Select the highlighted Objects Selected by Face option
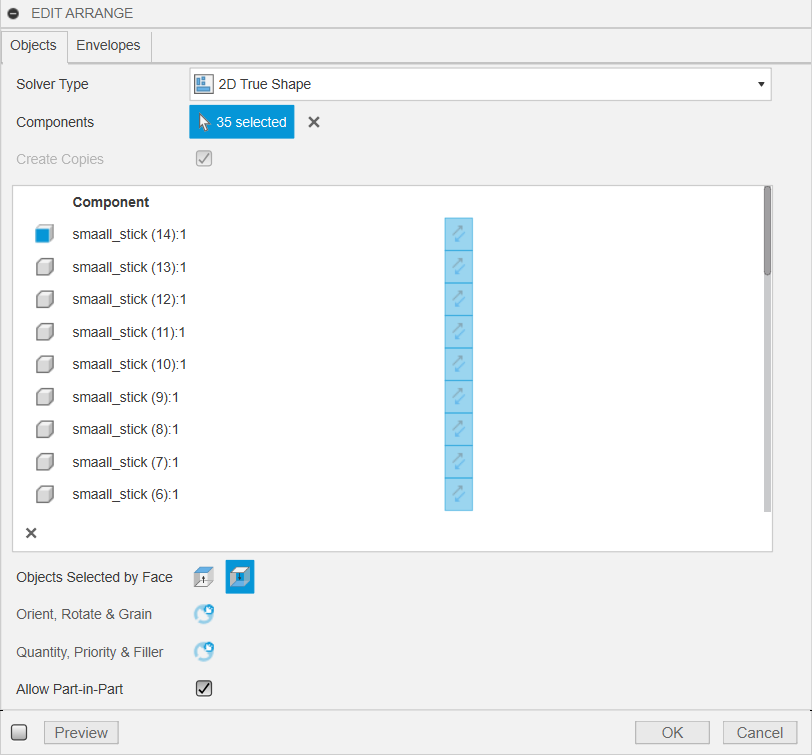This screenshot has width=812, height=755. [240, 577]
